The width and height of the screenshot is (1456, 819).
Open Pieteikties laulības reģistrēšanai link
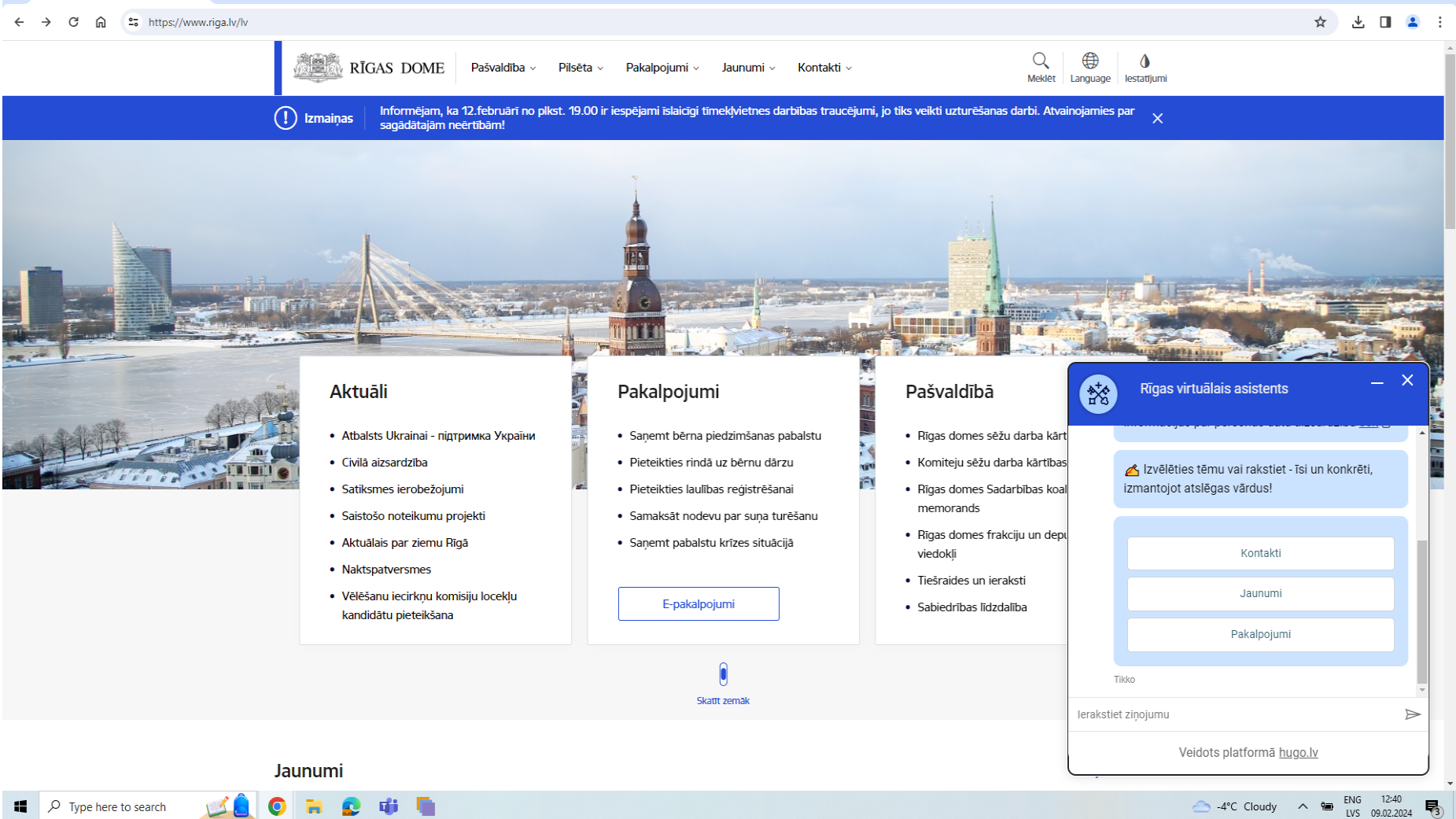click(711, 489)
